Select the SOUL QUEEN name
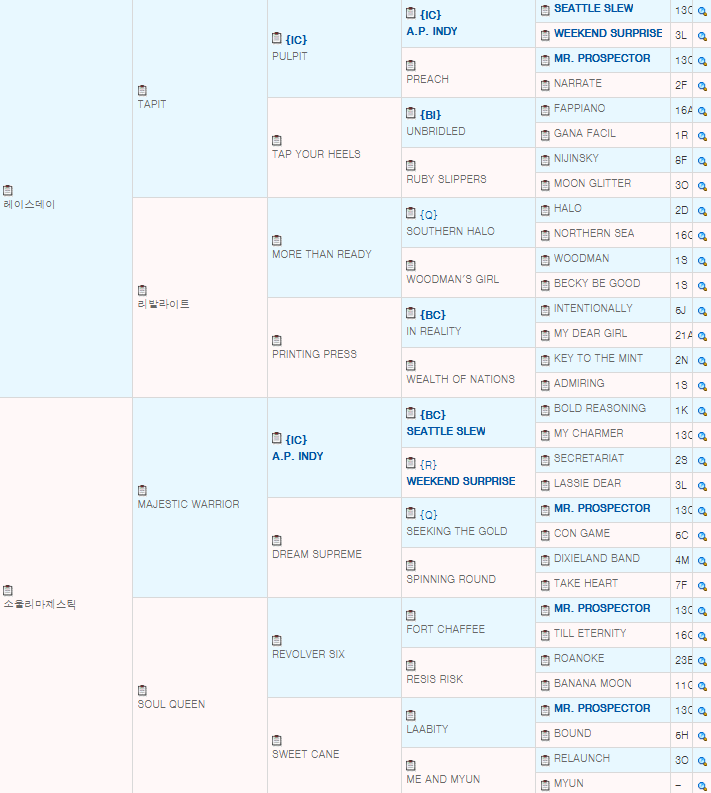Viewport: 711px width, 793px height. tap(171, 704)
